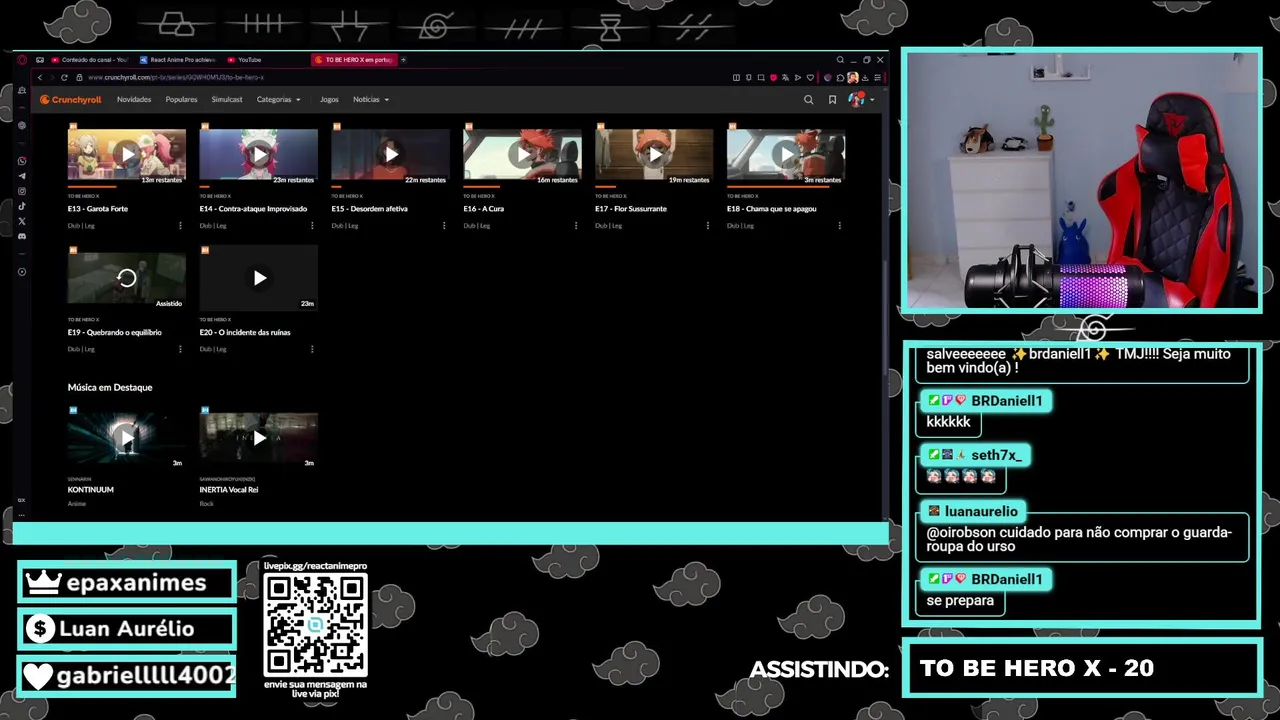Open the KONTINUUM title link
The height and width of the screenshot is (720, 1280).
pyautogui.click(x=91, y=490)
